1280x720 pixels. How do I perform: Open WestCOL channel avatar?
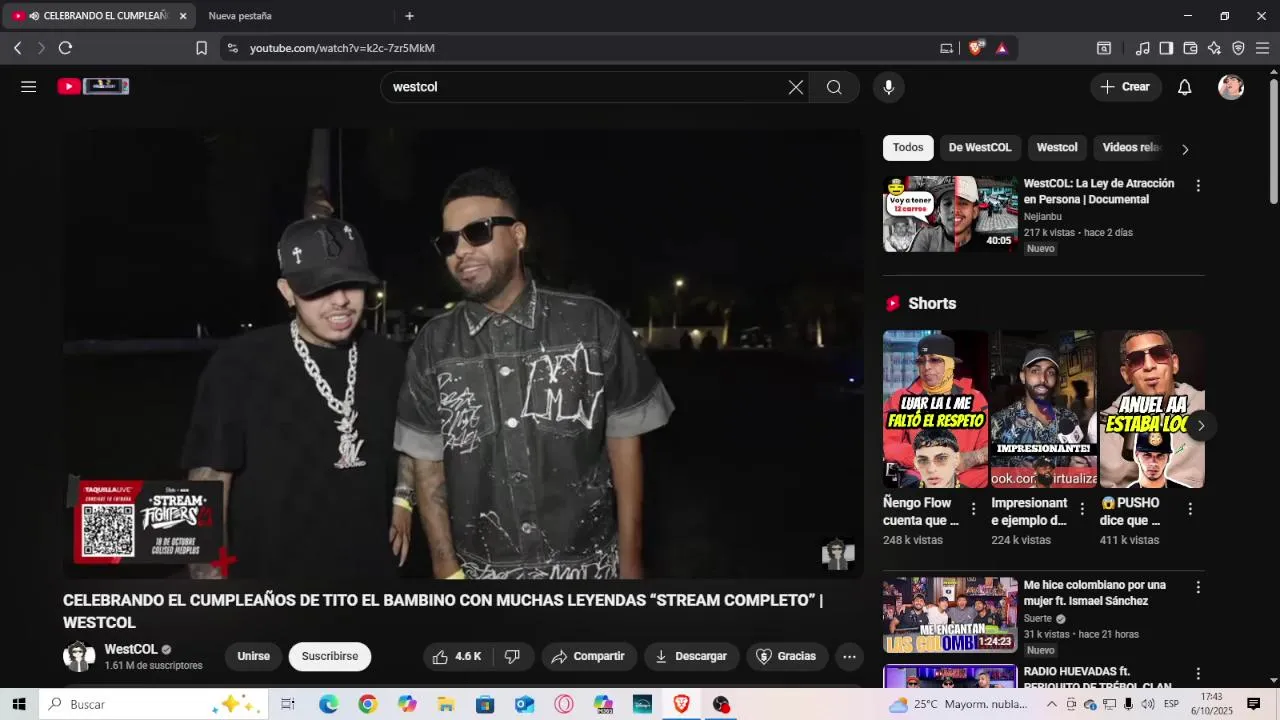pos(79,657)
